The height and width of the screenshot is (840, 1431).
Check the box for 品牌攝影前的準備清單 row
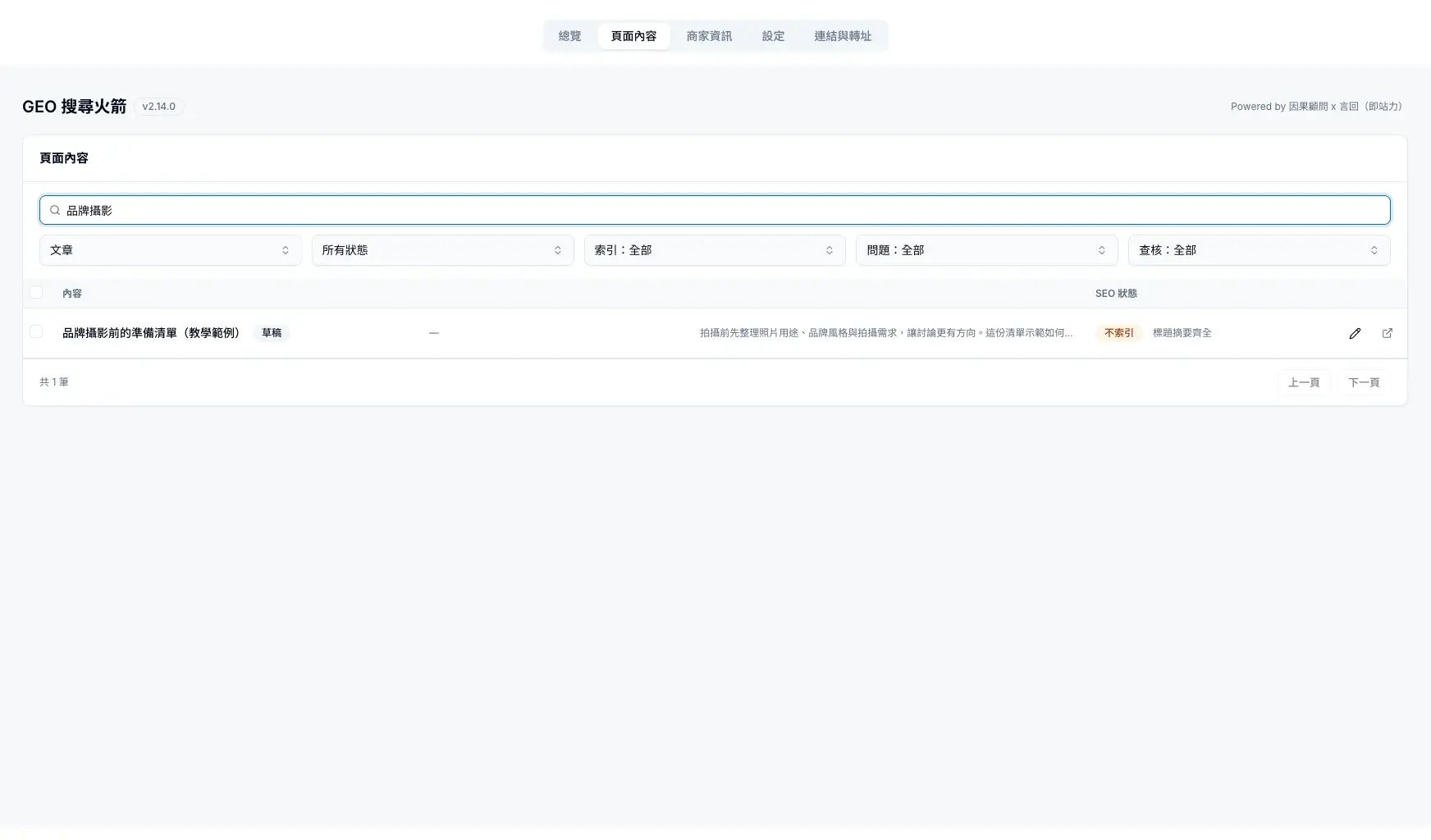click(x=36, y=331)
